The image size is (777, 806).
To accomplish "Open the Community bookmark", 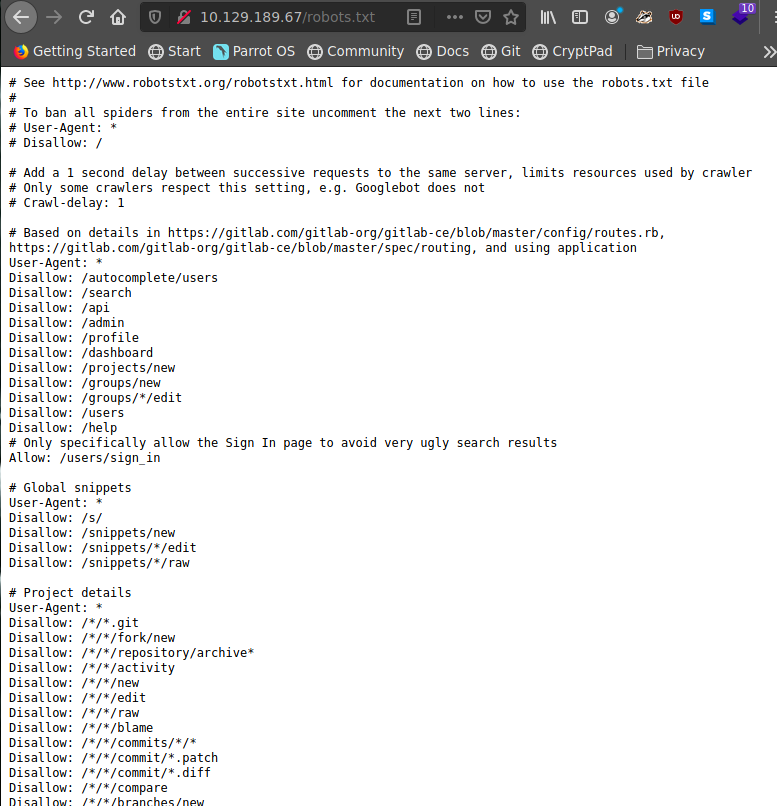I will coord(356,51).
